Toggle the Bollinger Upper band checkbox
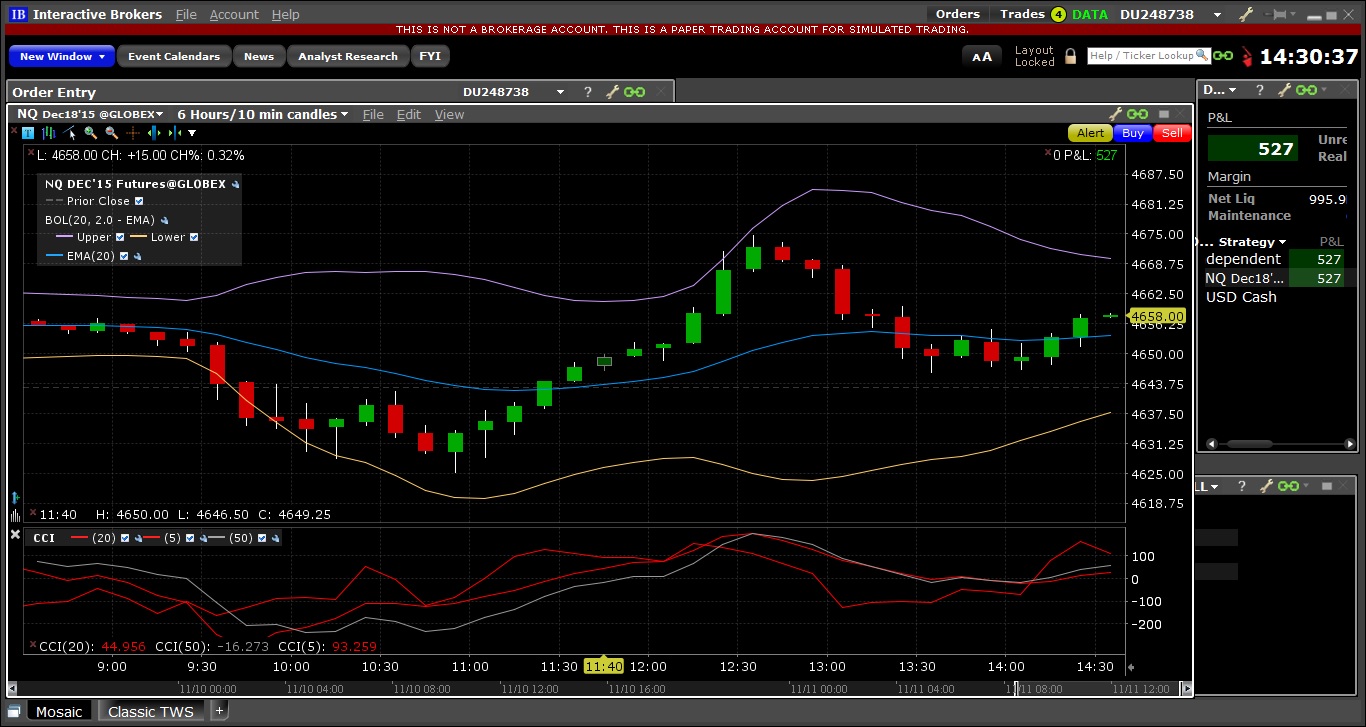 tap(120, 237)
